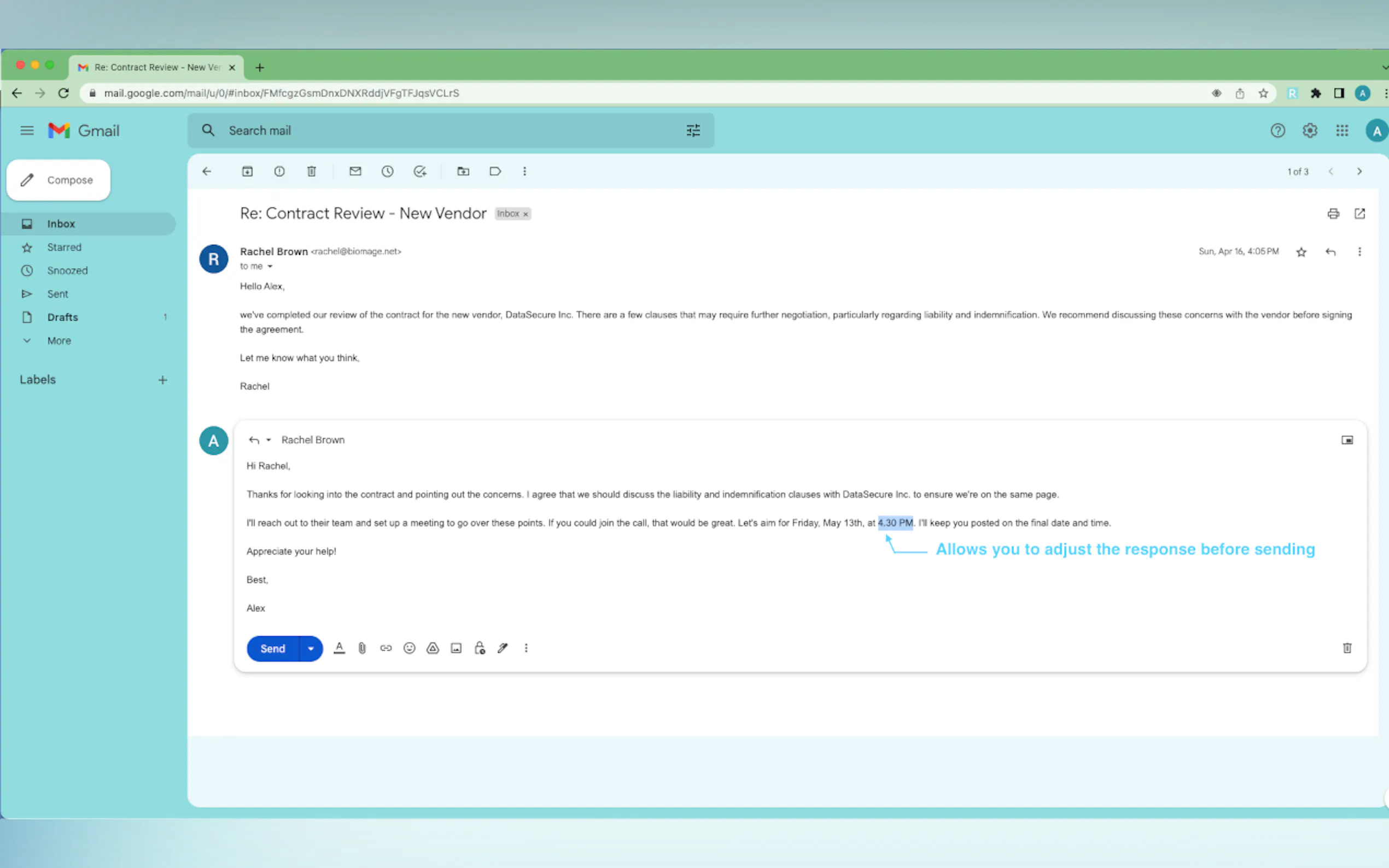Click the Compose button
Screen dimensions: 1389x868
[x=59, y=180]
